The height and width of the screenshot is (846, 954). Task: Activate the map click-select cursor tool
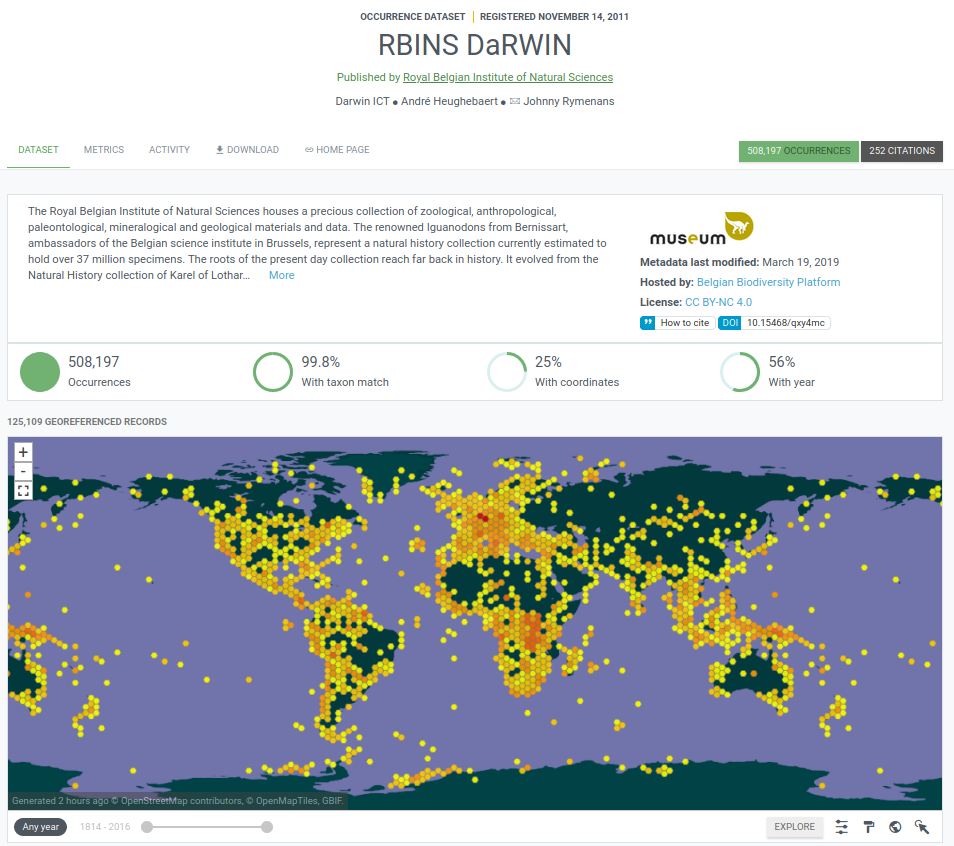tap(922, 827)
